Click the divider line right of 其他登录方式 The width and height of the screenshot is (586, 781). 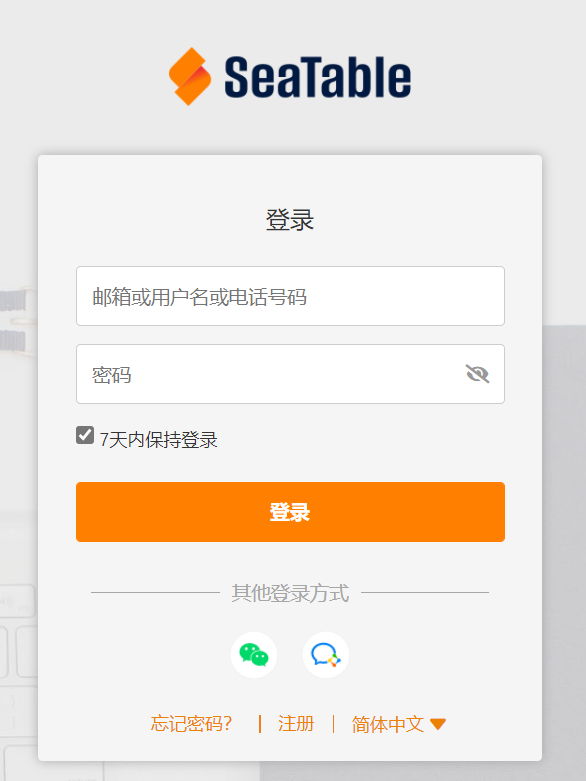click(x=425, y=593)
